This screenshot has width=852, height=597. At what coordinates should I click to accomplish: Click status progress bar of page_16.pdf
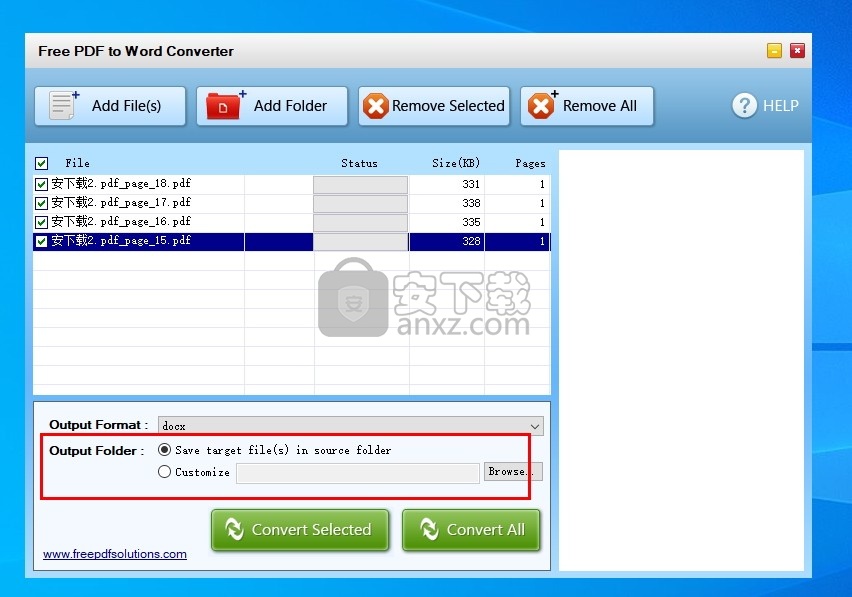point(360,223)
